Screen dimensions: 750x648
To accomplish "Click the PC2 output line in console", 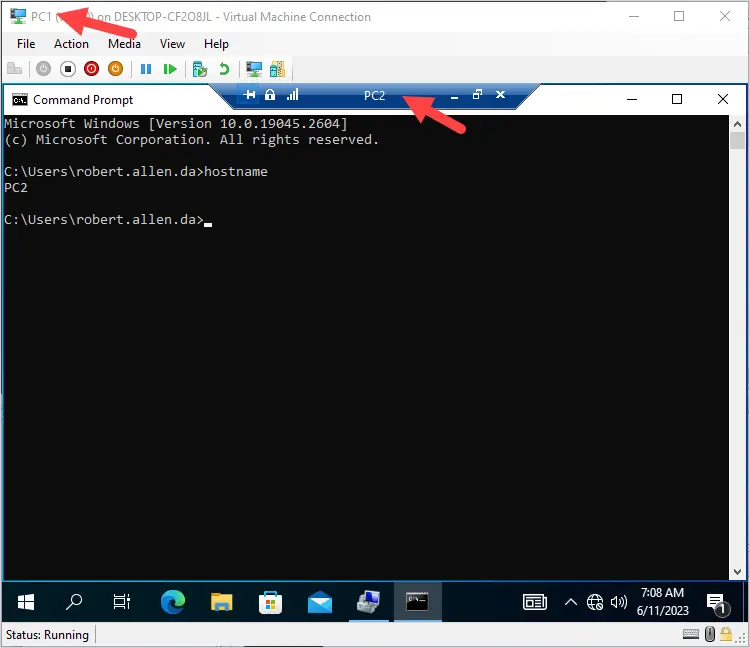I will point(16,187).
